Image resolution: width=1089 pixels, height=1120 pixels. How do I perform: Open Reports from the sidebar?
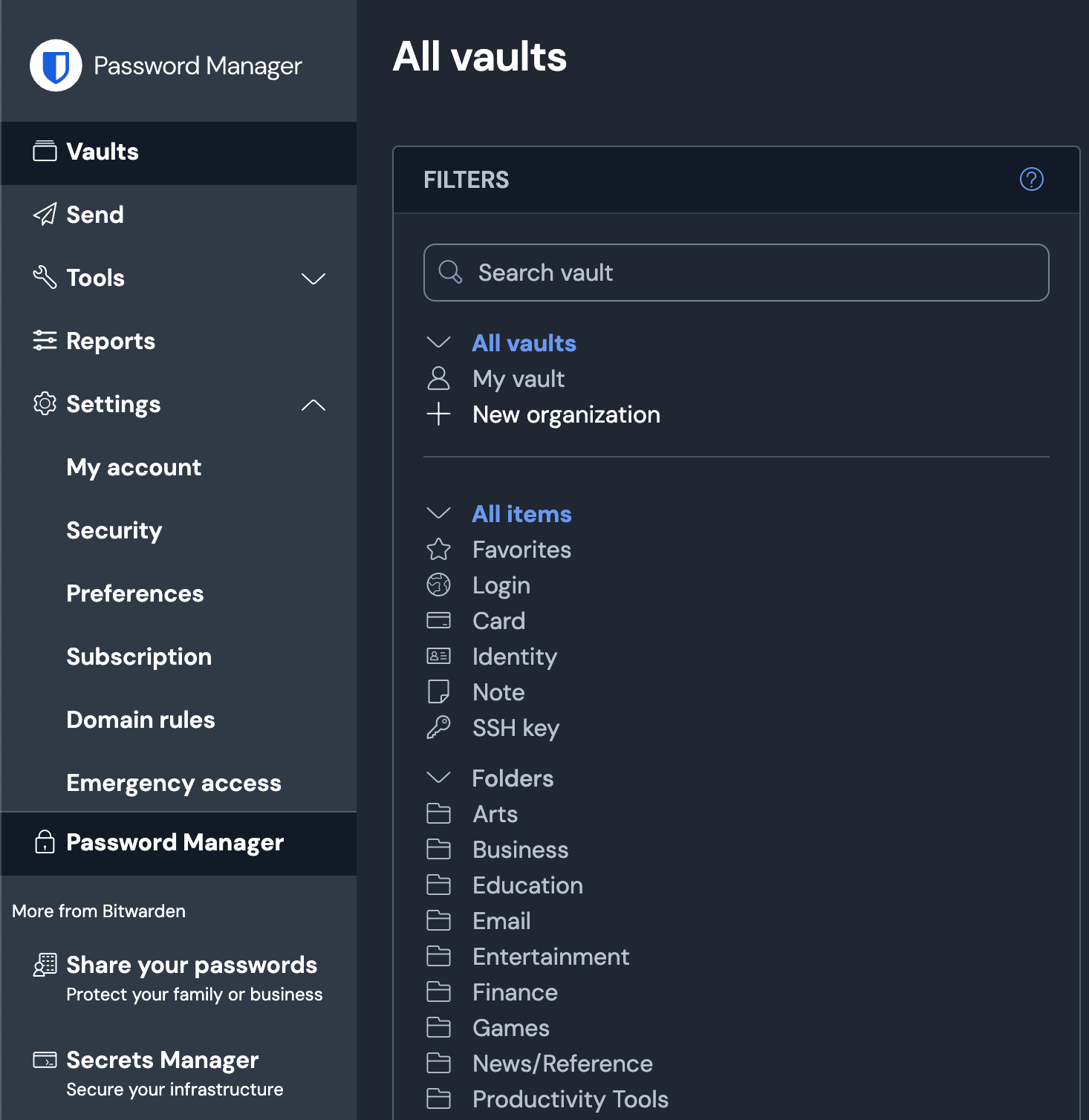click(x=110, y=341)
